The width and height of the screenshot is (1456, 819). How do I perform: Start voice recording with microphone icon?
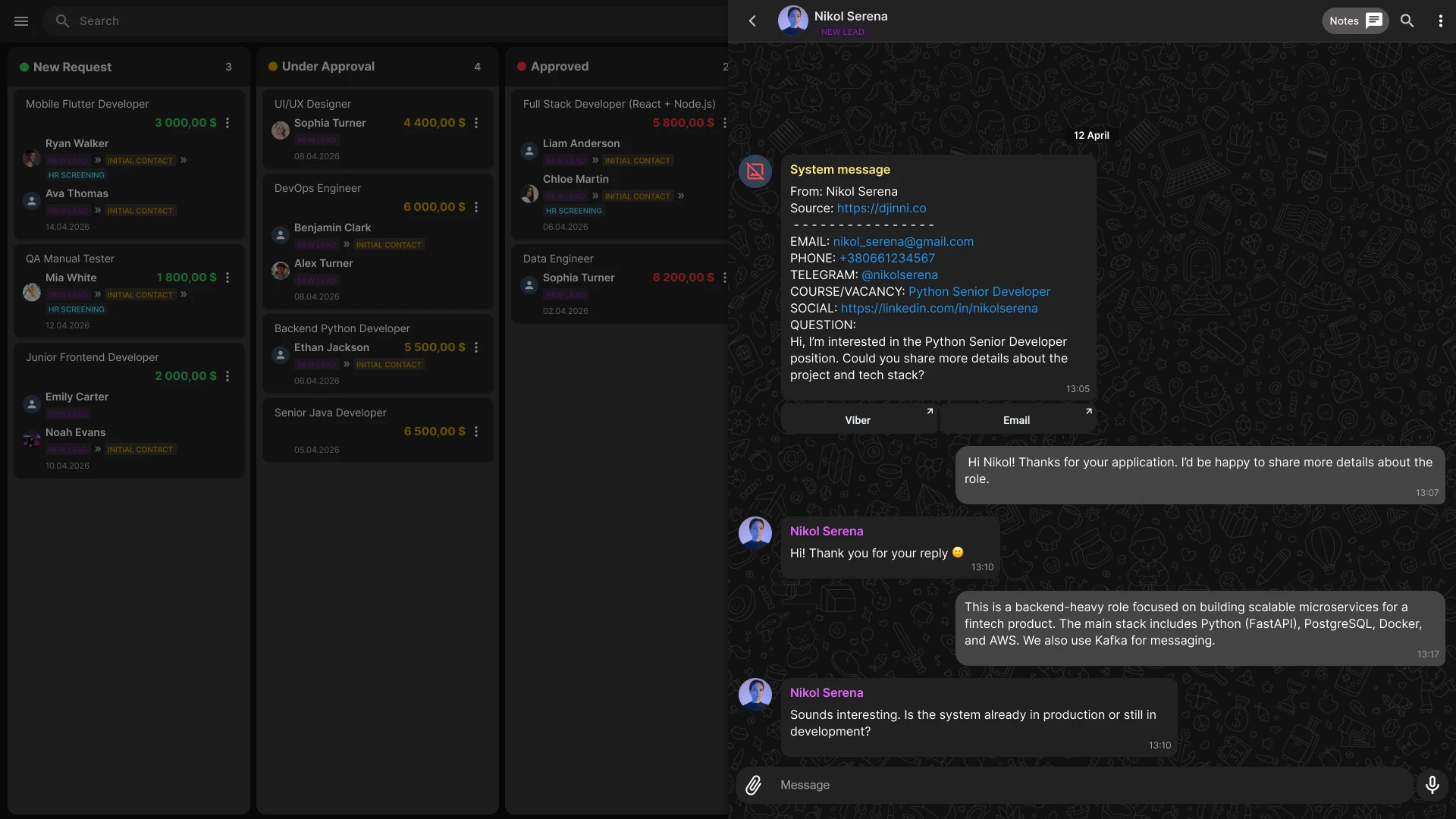tap(1432, 785)
